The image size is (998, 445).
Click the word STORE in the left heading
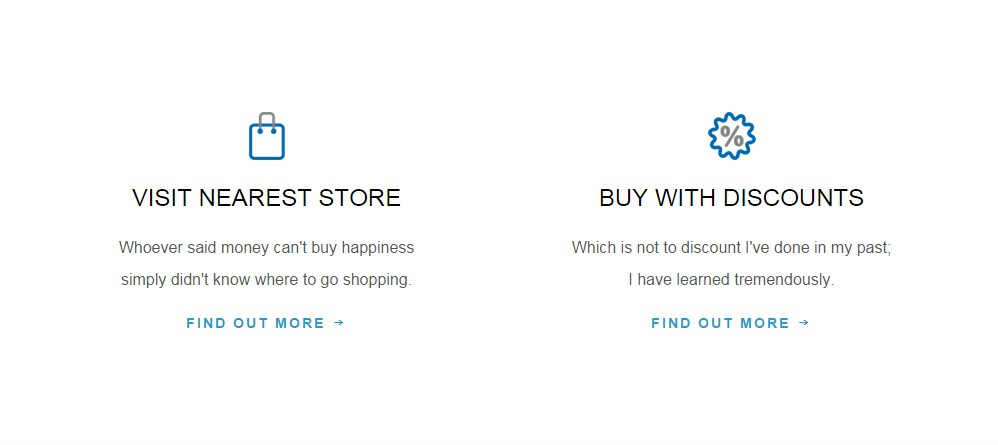(x=360, y=197)
